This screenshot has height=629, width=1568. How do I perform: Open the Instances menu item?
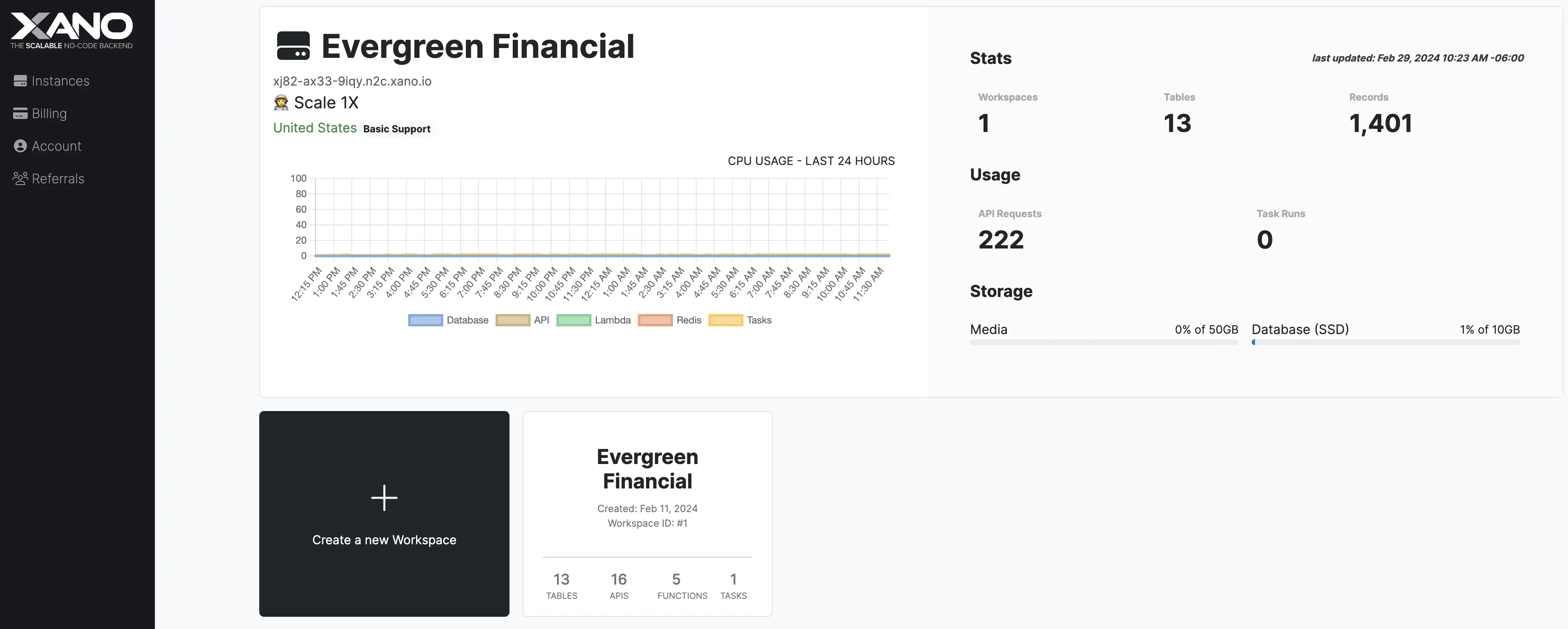pyautogui.click(x=60, y=81)
